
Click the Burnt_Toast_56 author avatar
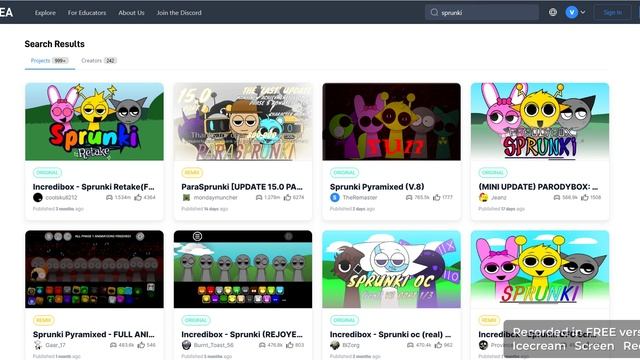click(186, 345)
